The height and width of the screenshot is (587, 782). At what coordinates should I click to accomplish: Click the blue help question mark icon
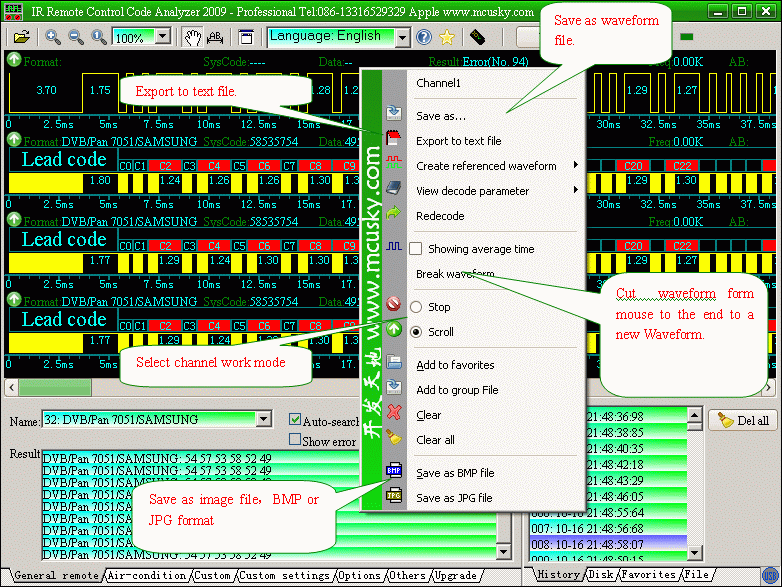coord(424,37)
